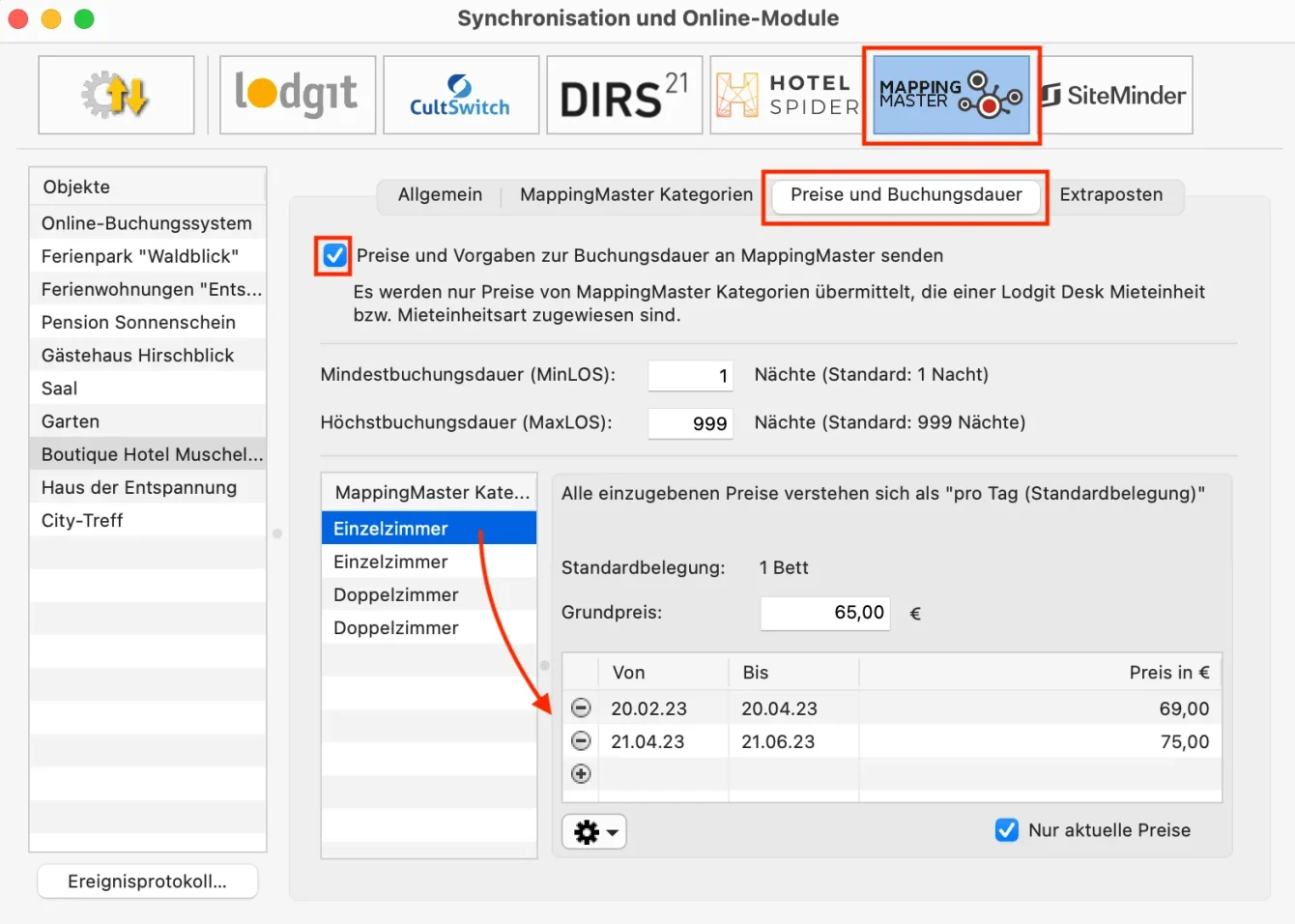The width and height of the screenshot is (1295, 924).
Task: Select Pension Sonnenschein in the object list
Action: click(x=148, y=322)
